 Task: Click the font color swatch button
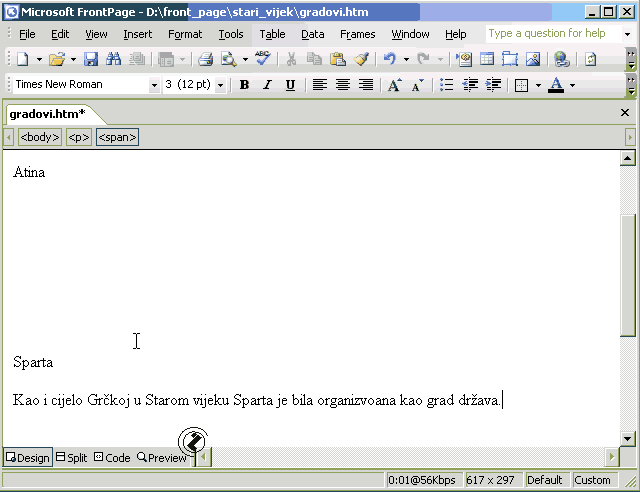(555, 85)
